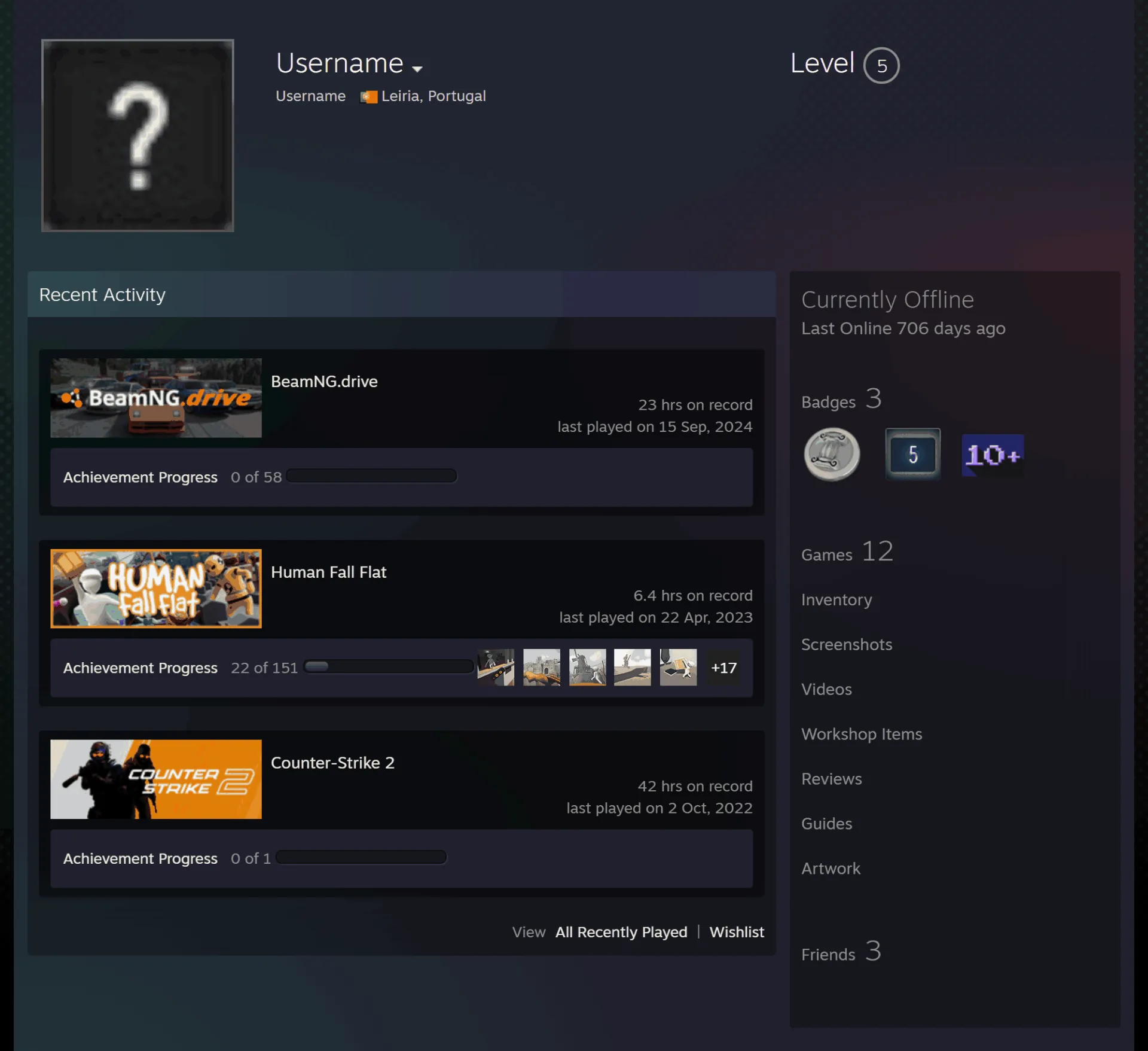Click fifth Human Fall Flat achievement icon
Image resolution: width=1148 pixels, height=1051 pixels.
(x=678, y=668)
